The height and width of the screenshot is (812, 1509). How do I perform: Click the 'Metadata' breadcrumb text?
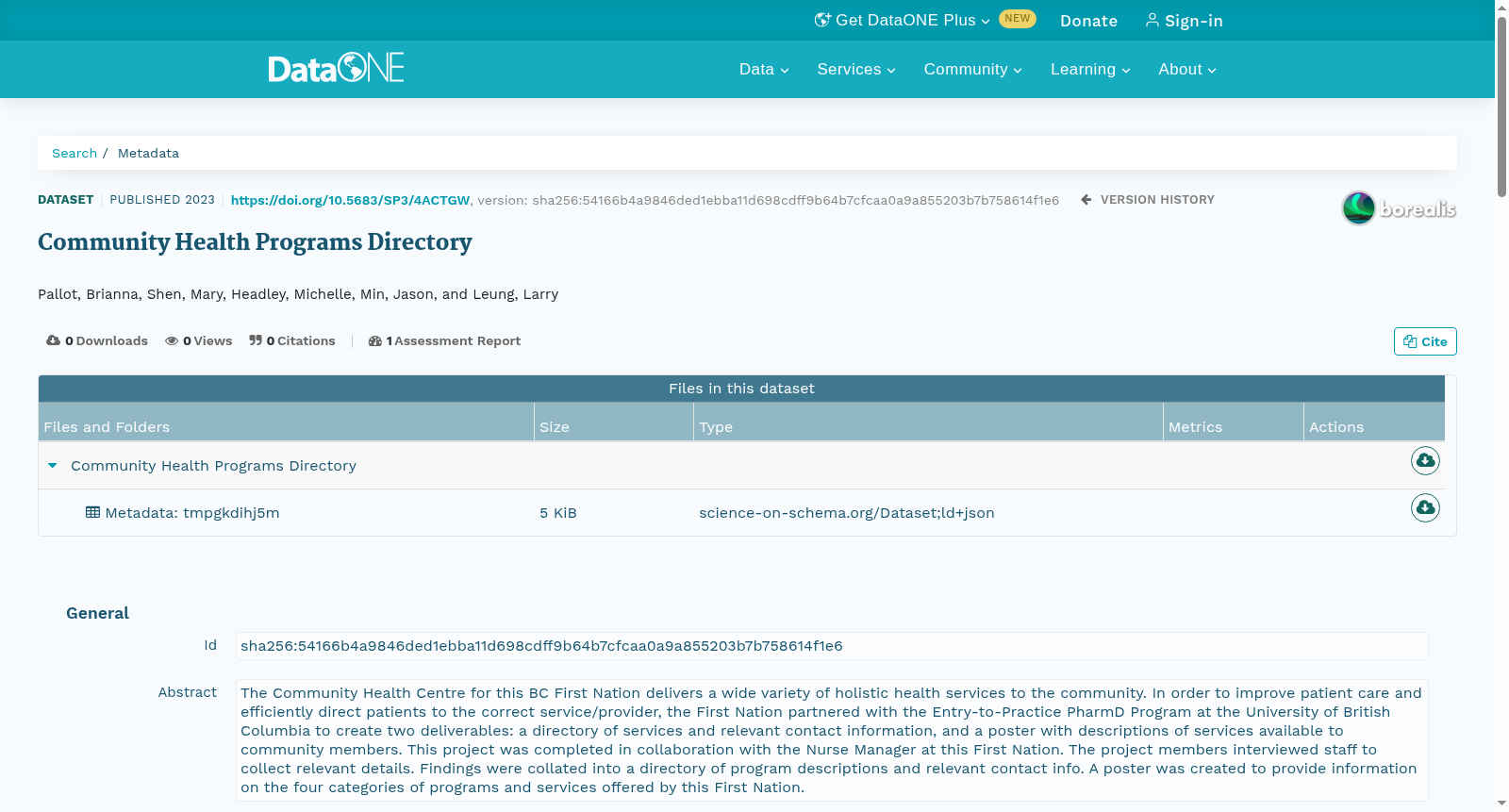[x=148, y=153]
